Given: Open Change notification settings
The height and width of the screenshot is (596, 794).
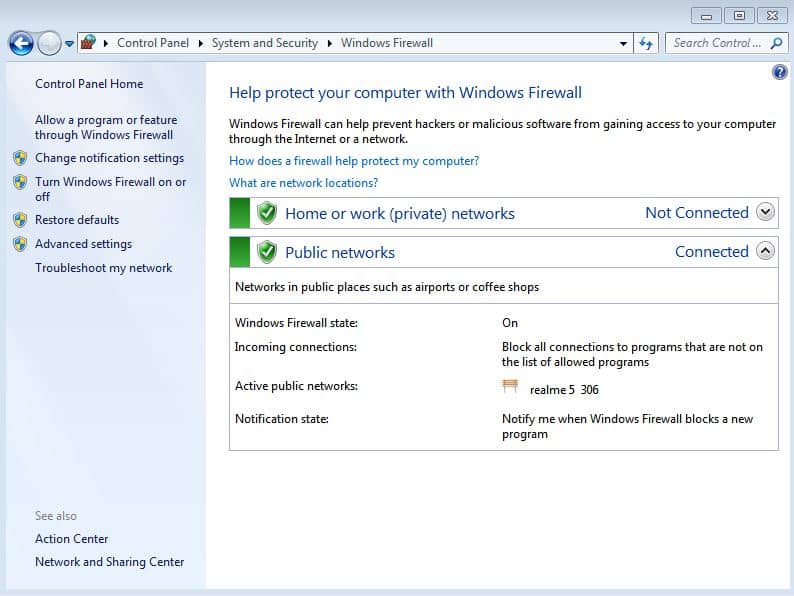Looking at the screenshot, I should 109,158.
